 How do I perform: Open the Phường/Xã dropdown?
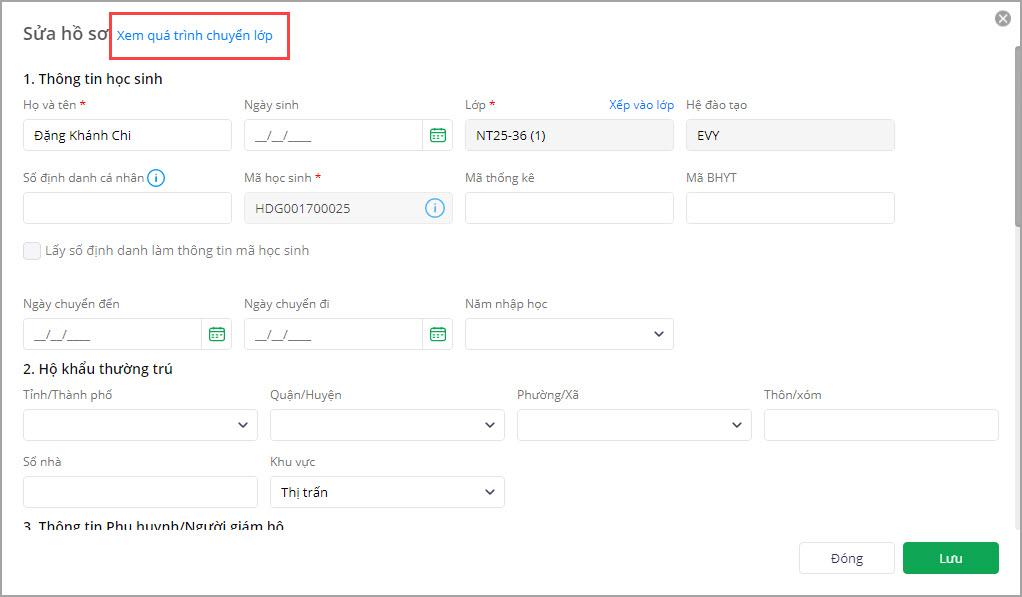[634, 425]
